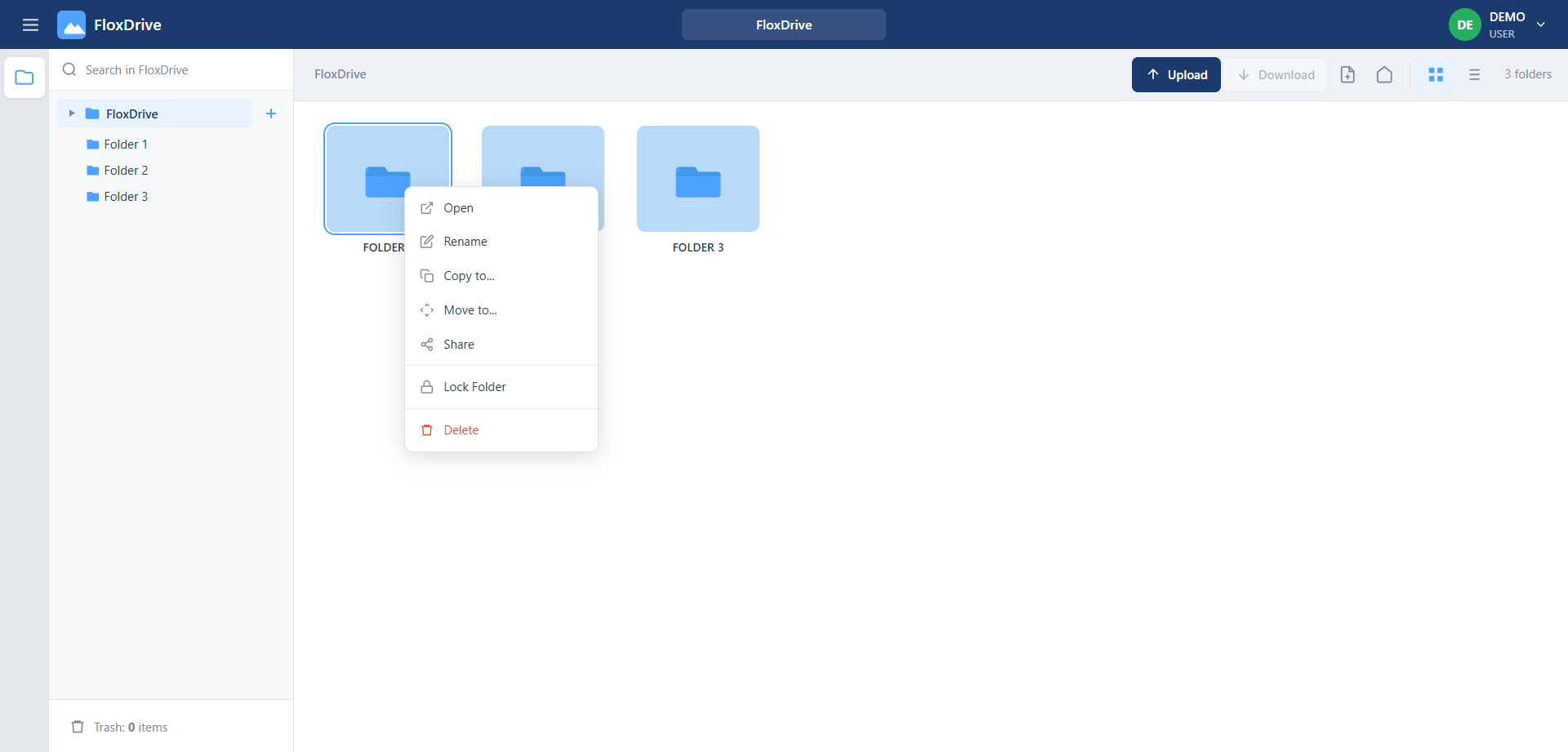Click the 3 folders count text
This screenshot has height=752, width=1568.
tap(1528, 74)
